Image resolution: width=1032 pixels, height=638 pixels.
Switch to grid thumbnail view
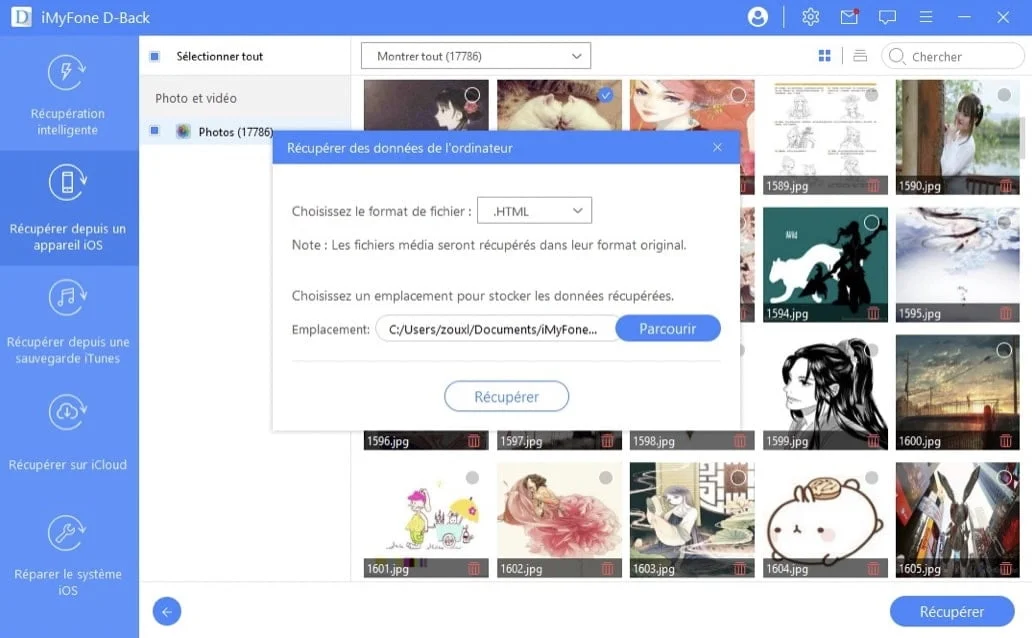coord(824,56)
